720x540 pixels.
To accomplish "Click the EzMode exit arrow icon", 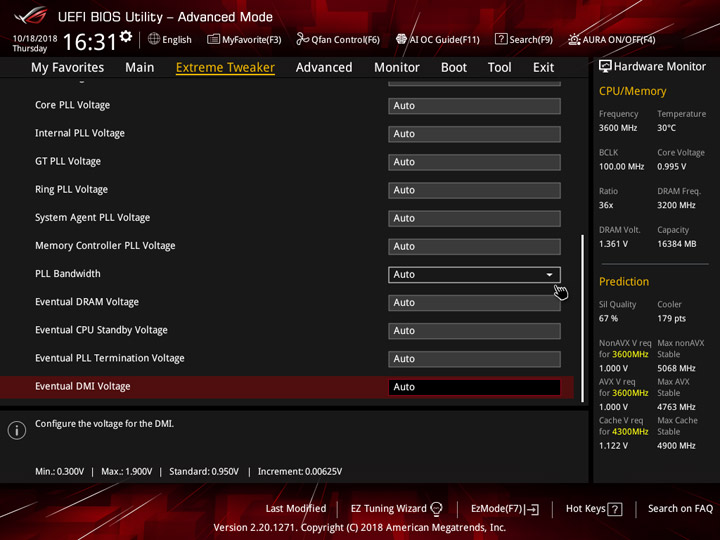I will 532,509.
